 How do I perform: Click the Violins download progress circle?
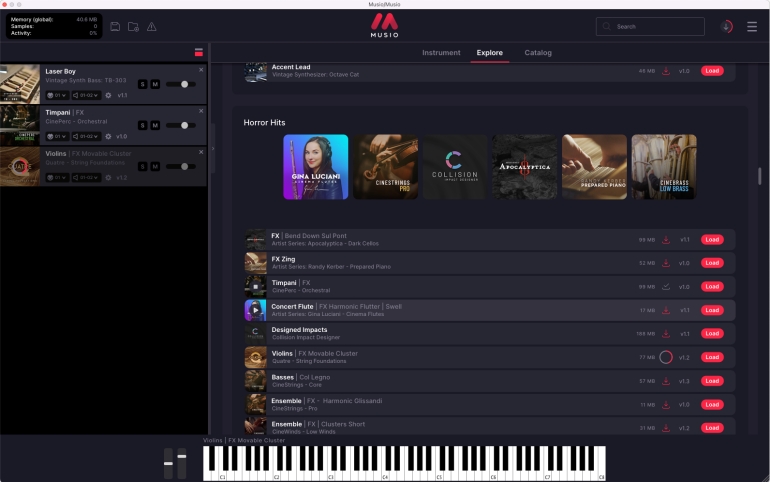666,357
